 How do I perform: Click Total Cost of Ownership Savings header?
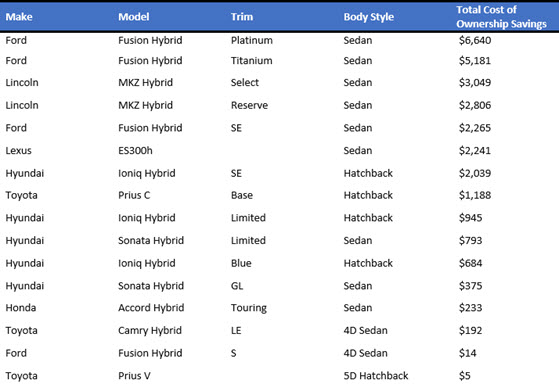(x=501, y=17)
